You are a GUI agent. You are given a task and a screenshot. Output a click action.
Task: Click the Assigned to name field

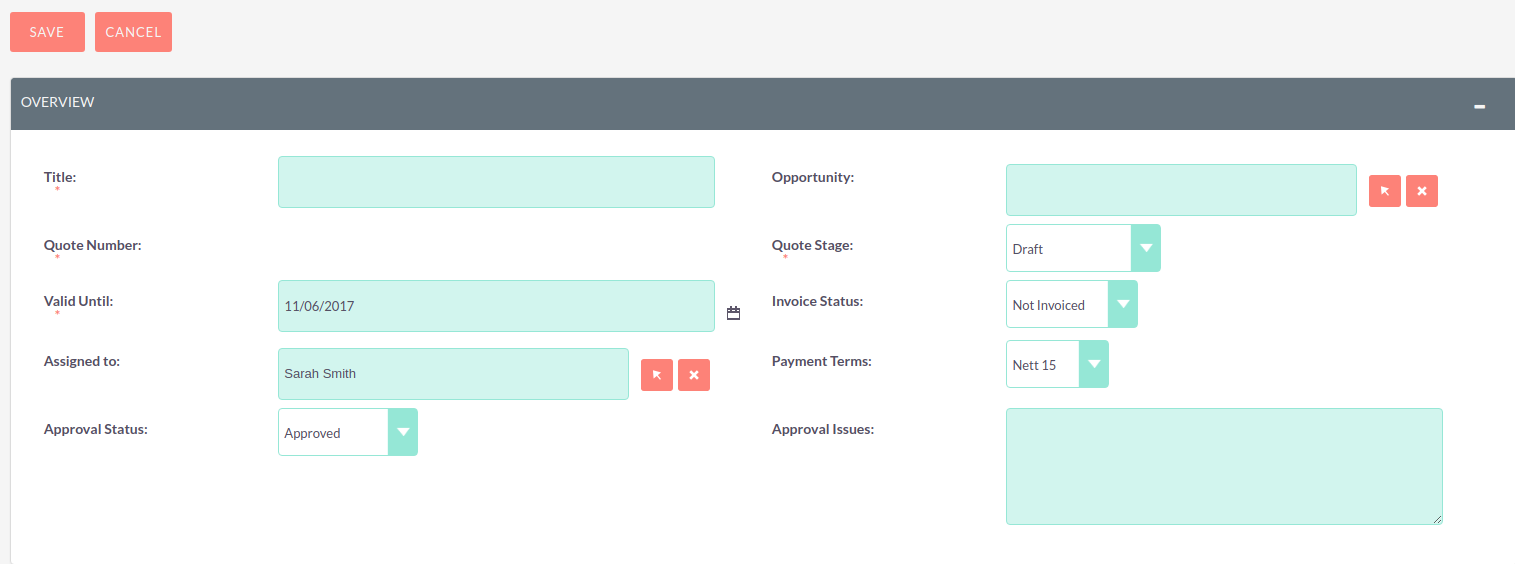pyautogui.click(x=453, y=374)
